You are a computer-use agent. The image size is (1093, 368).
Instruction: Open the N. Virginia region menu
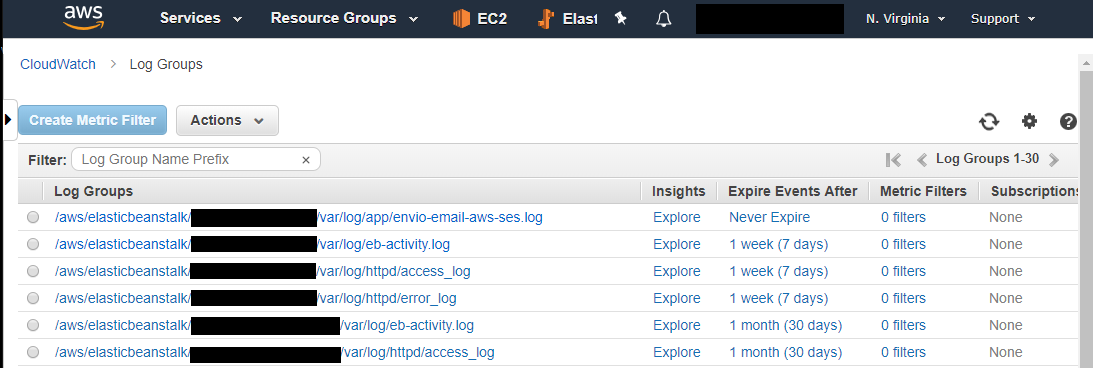905,19
